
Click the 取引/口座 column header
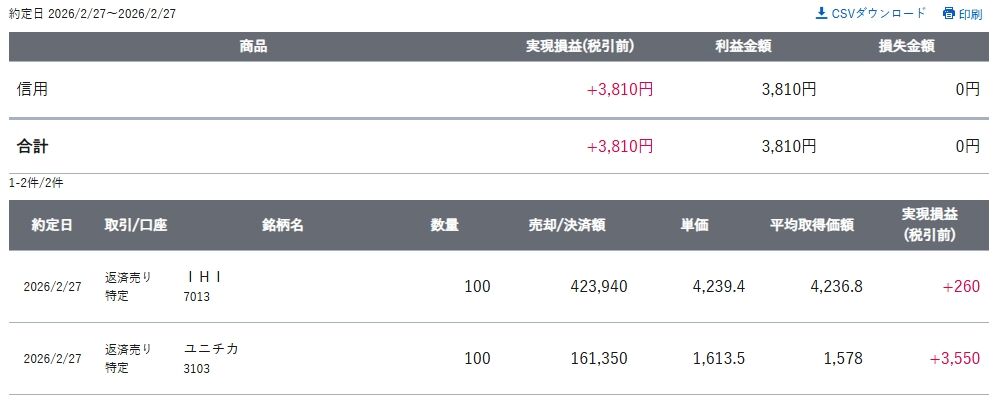click(136, 225)
